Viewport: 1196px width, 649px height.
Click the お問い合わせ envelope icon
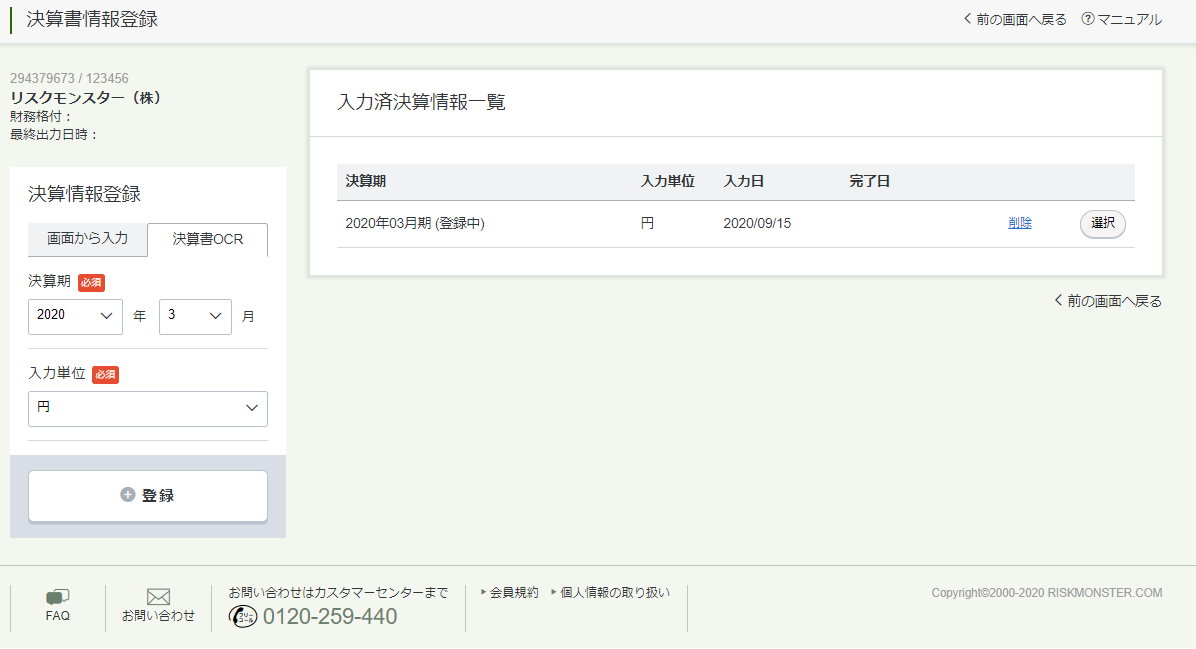click(158, 596)
